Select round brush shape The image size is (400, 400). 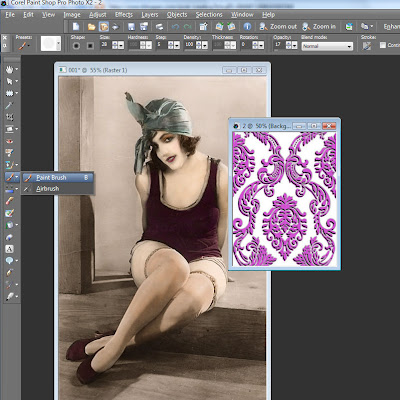pyautogui.click(x=76, y=46)
